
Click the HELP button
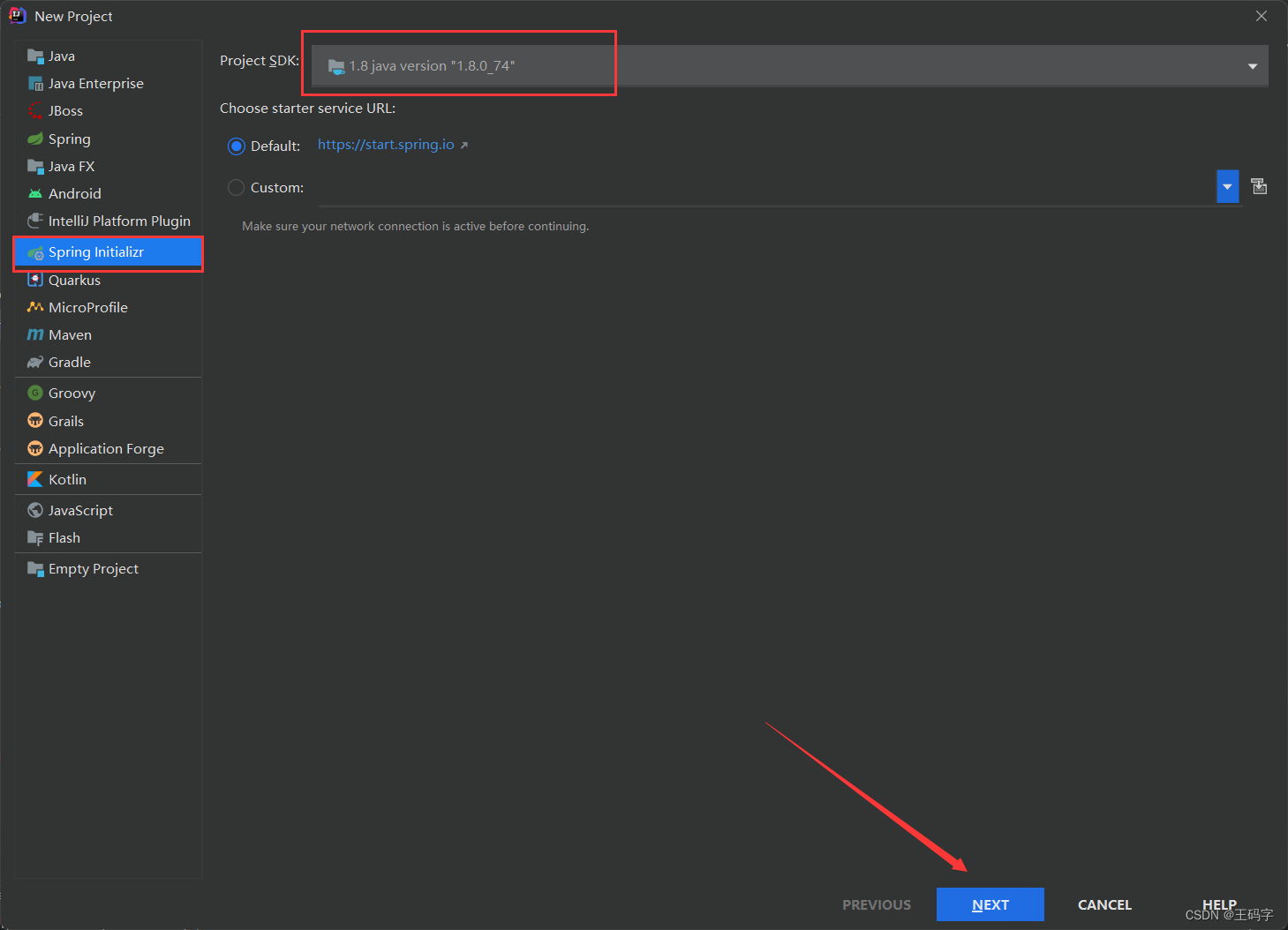(1219, 904)
